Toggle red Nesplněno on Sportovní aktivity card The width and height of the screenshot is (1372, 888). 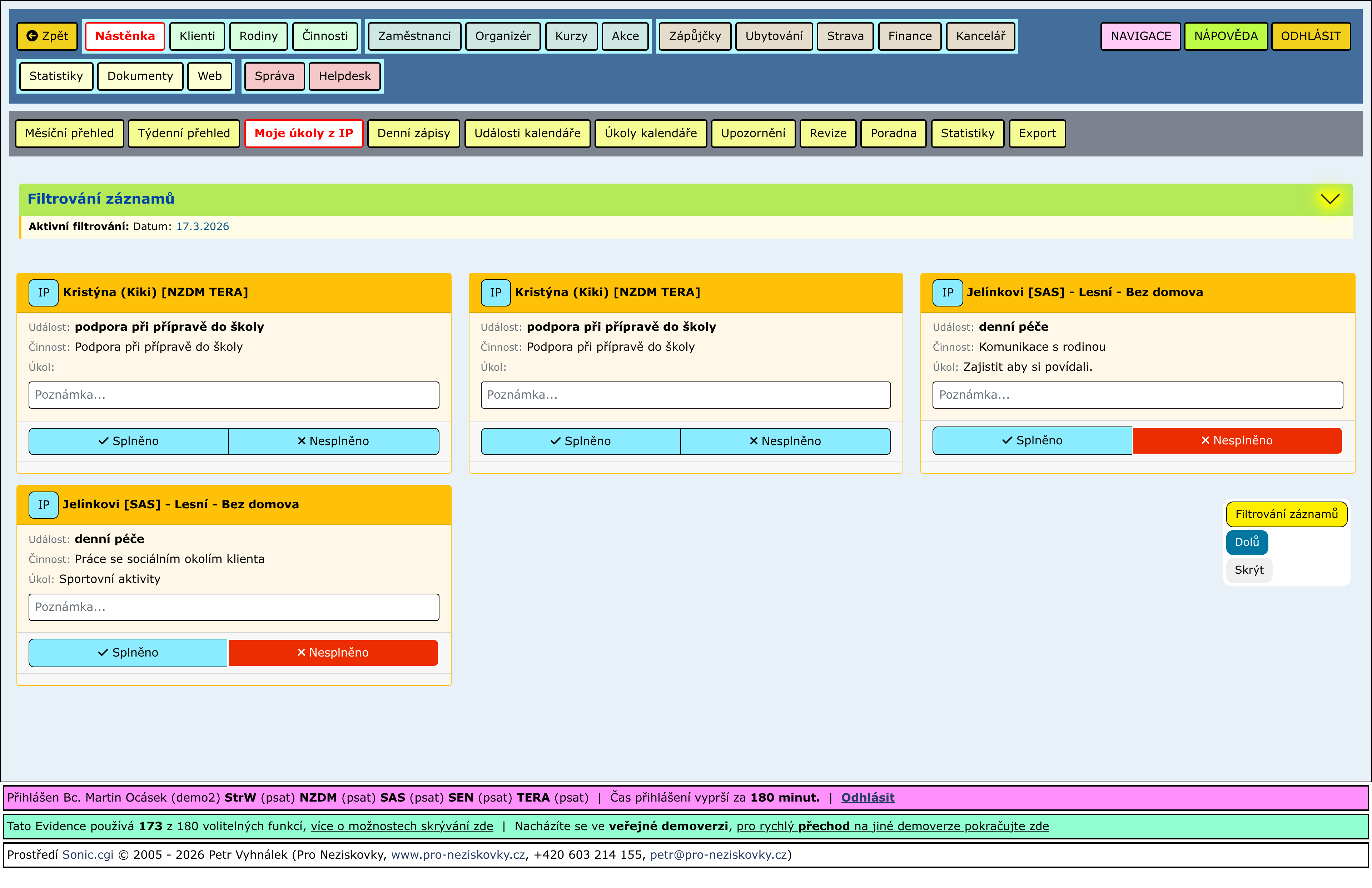tap(333, 652)
